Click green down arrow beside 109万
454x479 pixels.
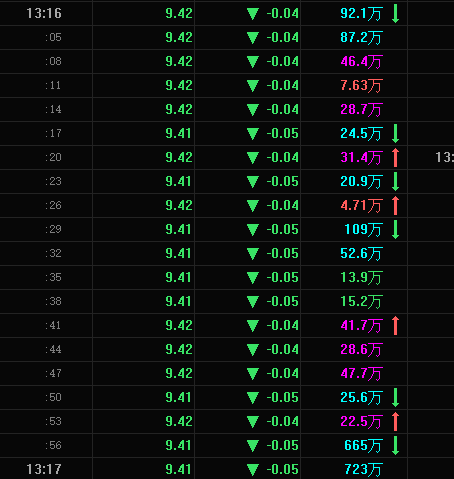[396, 229]
